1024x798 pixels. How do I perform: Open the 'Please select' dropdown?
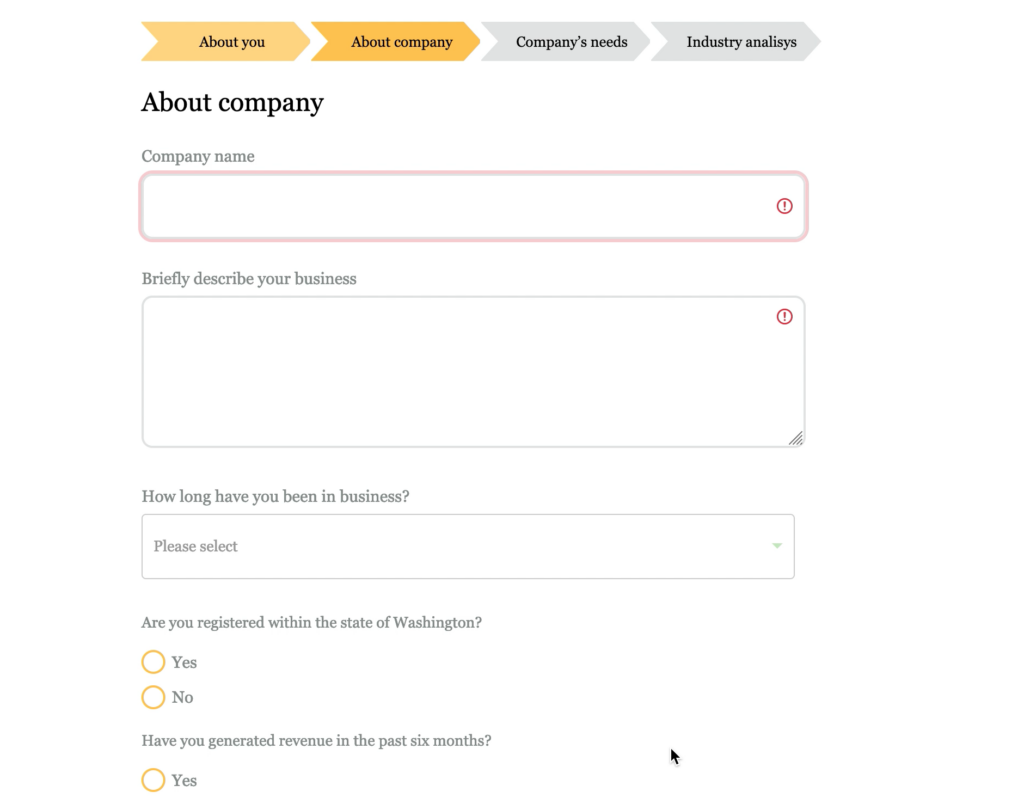(468, 547)
